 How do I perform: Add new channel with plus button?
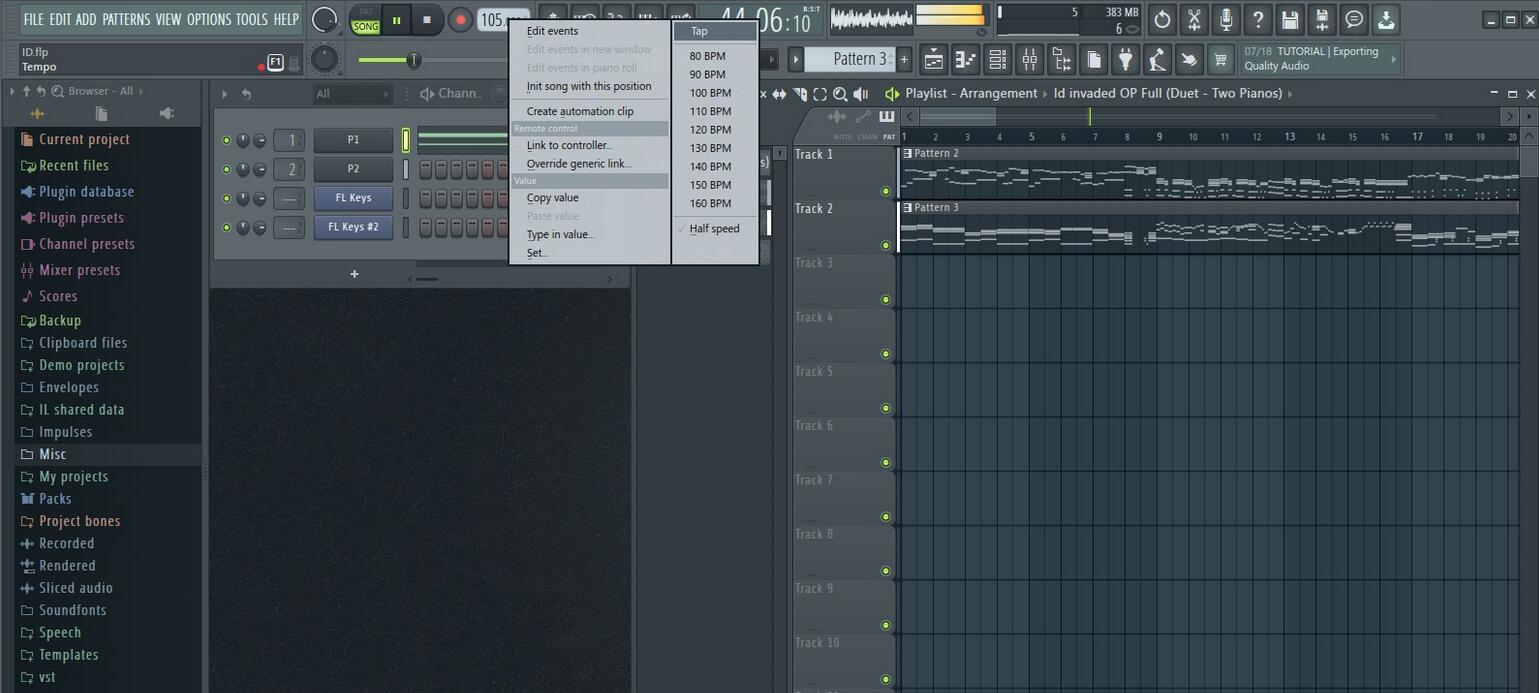click(x=354, y=274)
